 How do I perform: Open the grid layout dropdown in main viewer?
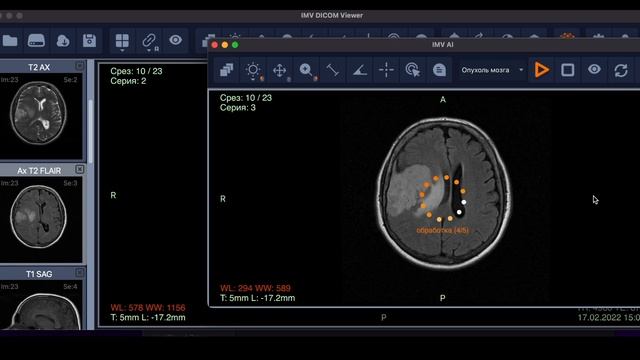(122, 42)
